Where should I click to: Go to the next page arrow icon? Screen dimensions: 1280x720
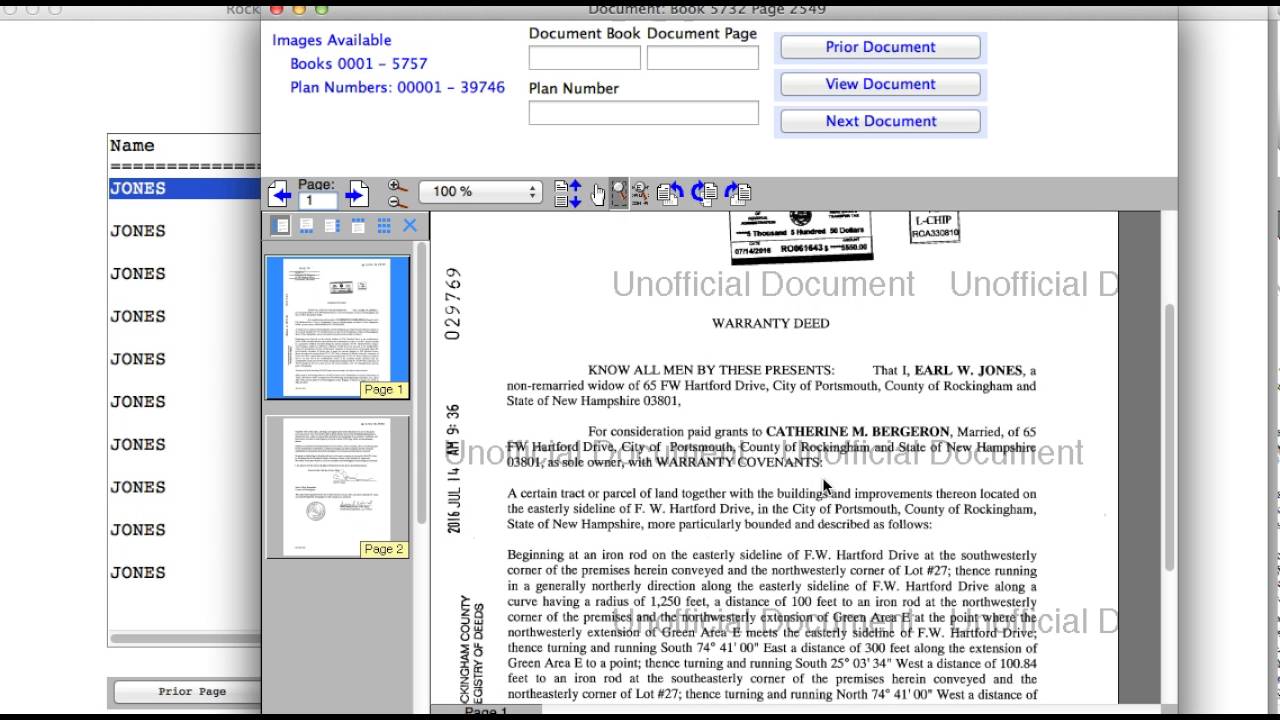[357, 194]
